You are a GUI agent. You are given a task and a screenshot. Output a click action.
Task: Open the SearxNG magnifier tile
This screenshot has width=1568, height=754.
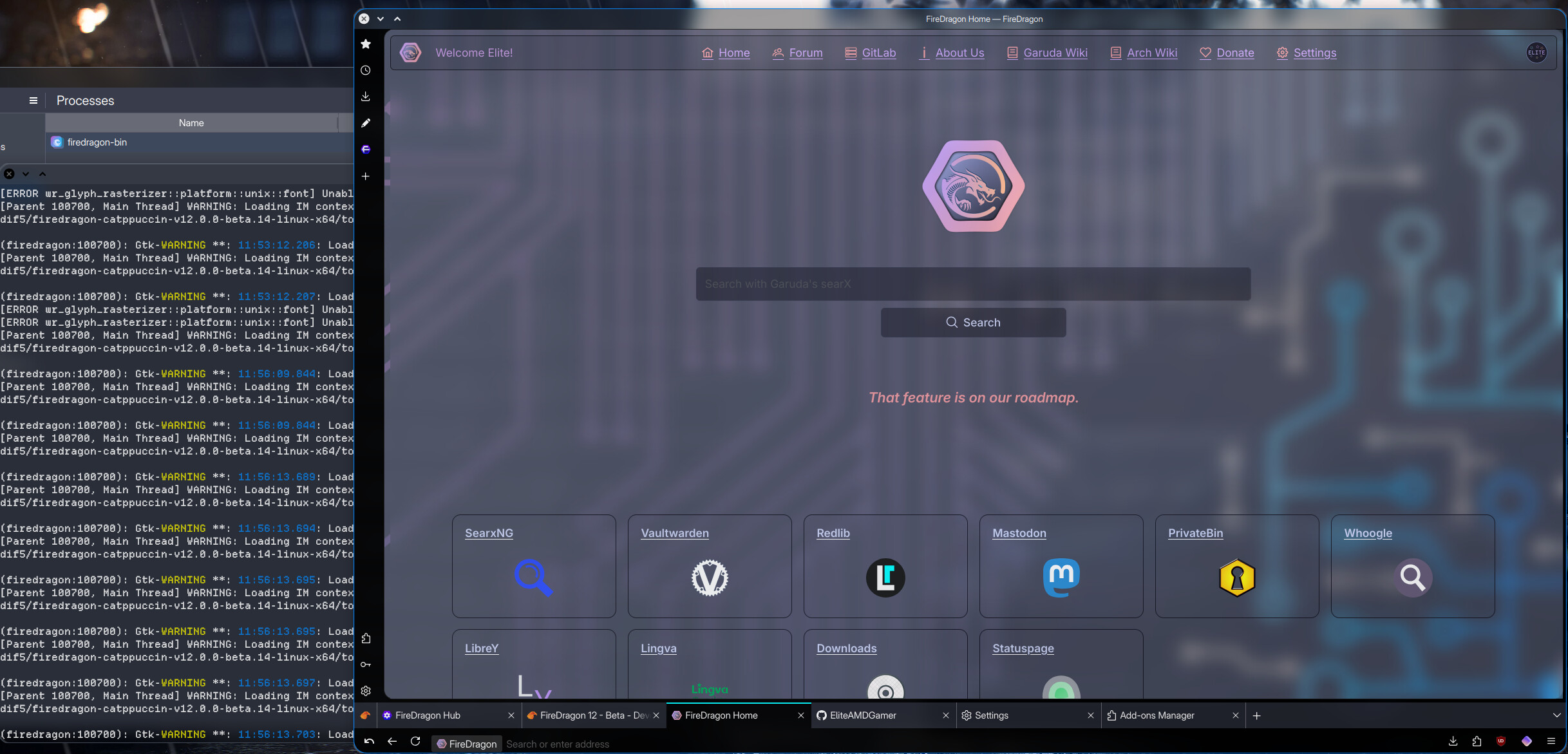533,578
